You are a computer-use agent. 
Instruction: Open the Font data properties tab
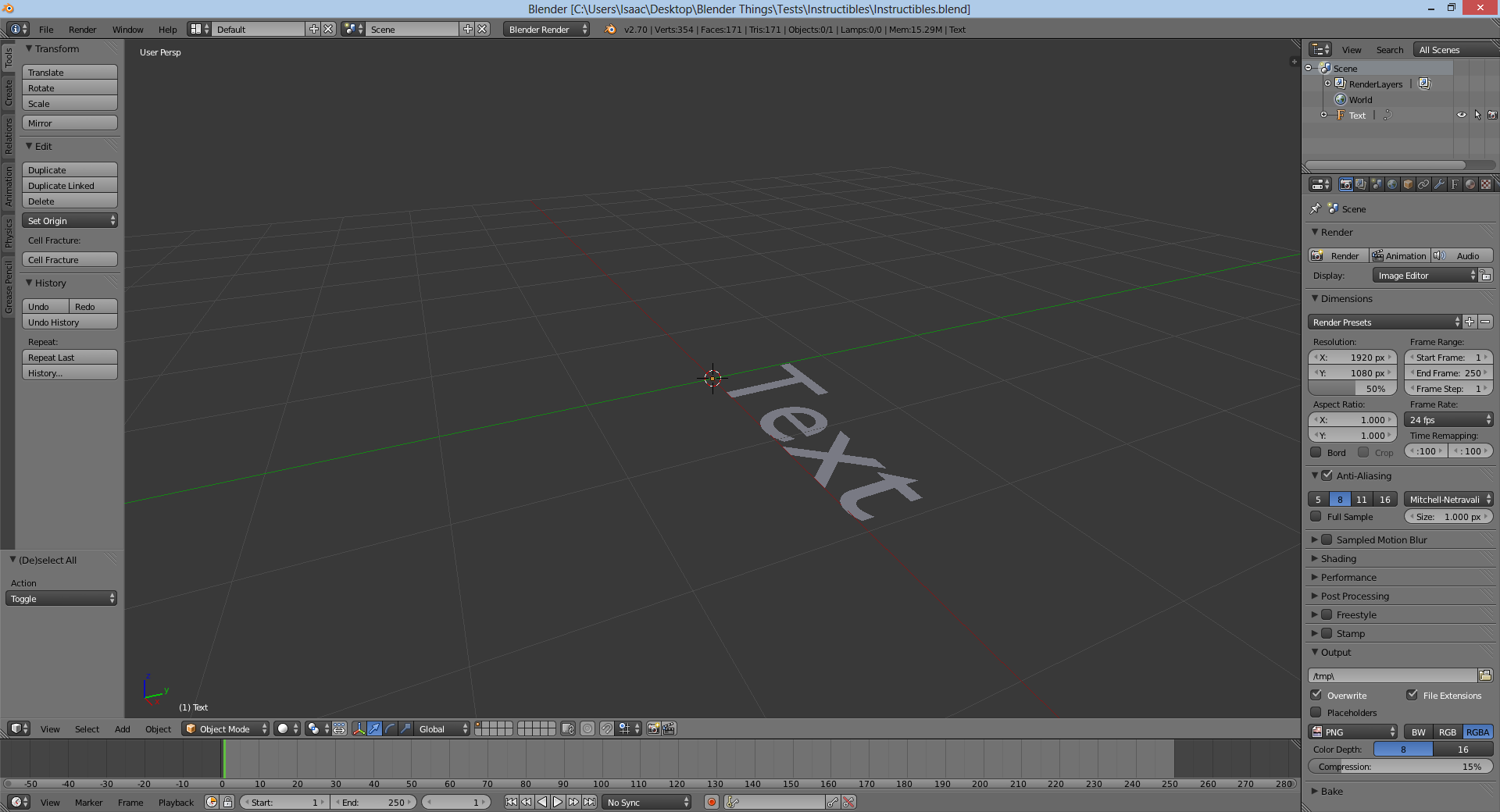1454,184
